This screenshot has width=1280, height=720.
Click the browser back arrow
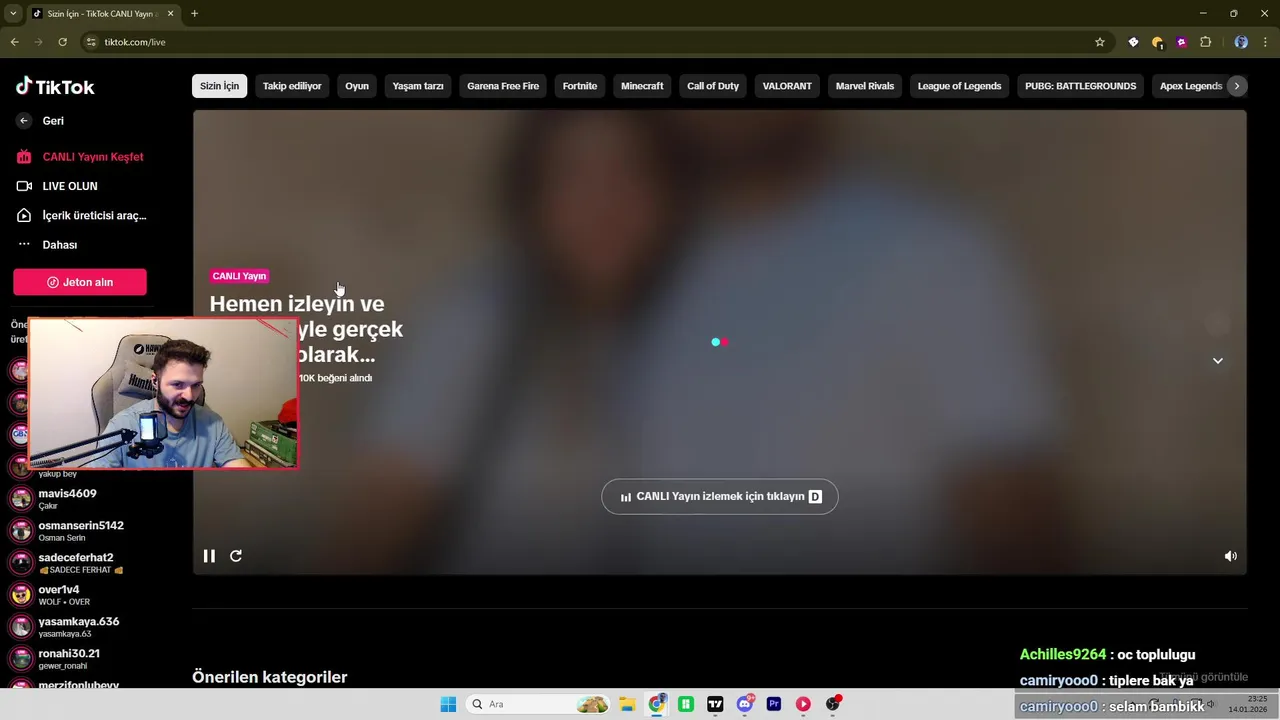click(14, 42)
